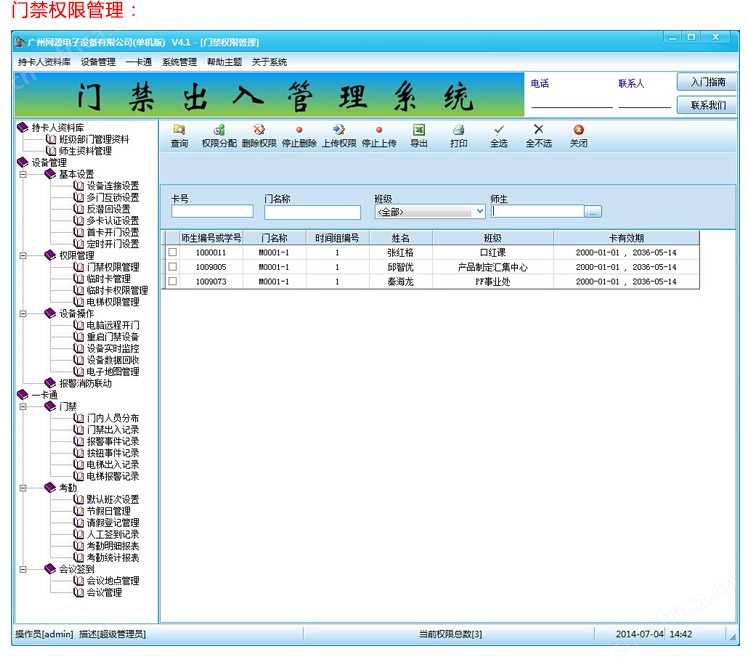
Task: Click the 全不选 deselect-all X icon
Action: click(x=539, y=130)
